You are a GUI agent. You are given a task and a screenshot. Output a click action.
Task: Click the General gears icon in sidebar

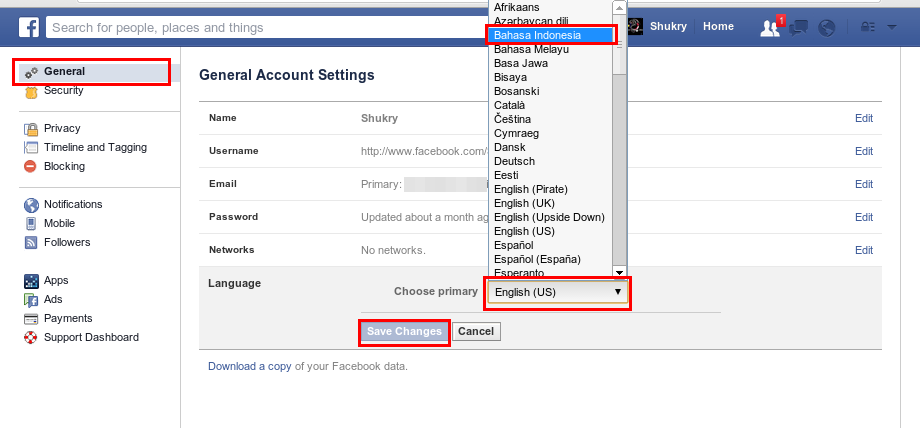(32, 72)
